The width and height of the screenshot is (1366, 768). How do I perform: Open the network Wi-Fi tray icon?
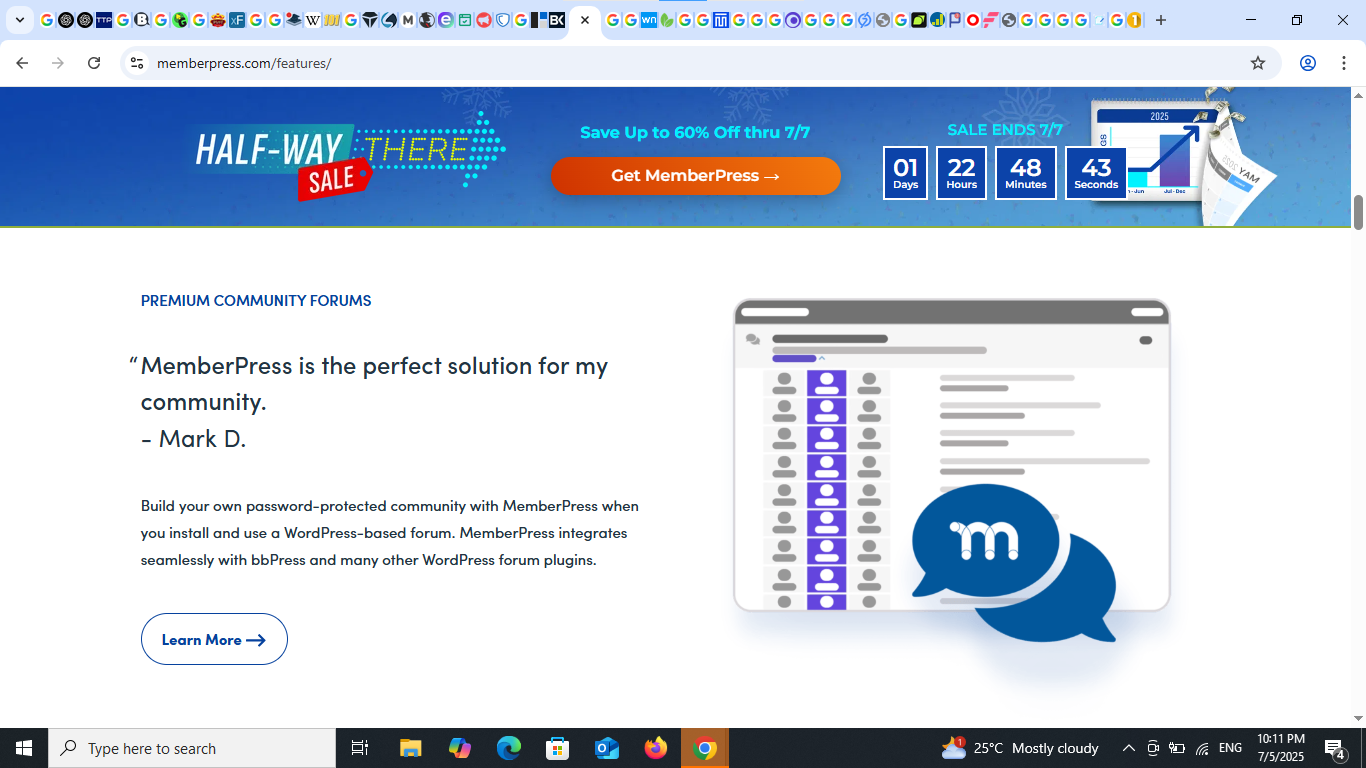1202,748
